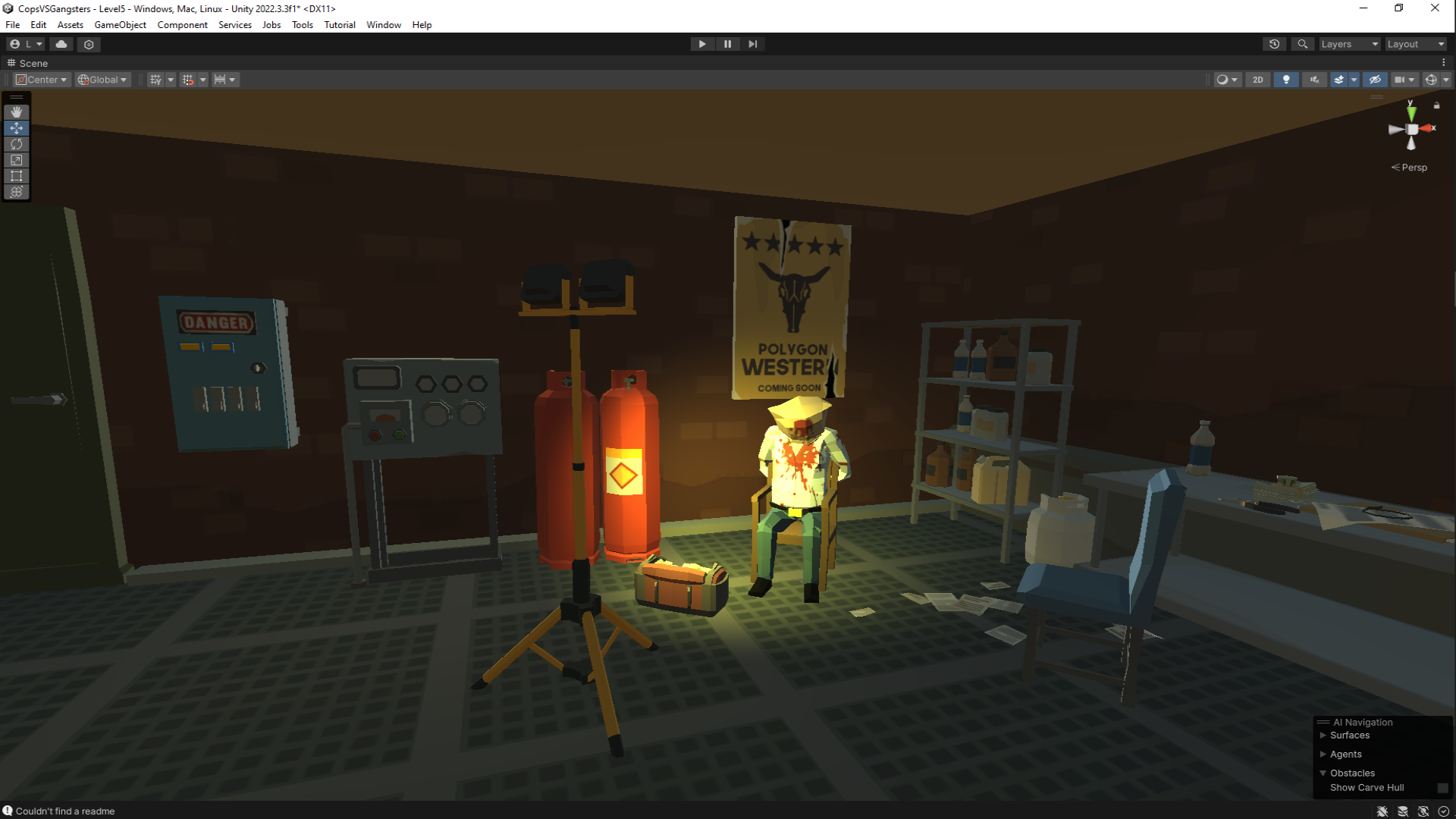The image size is (1456, 819).
Task: Open the Center pivot mode dropdown
Action: (42, 80)
